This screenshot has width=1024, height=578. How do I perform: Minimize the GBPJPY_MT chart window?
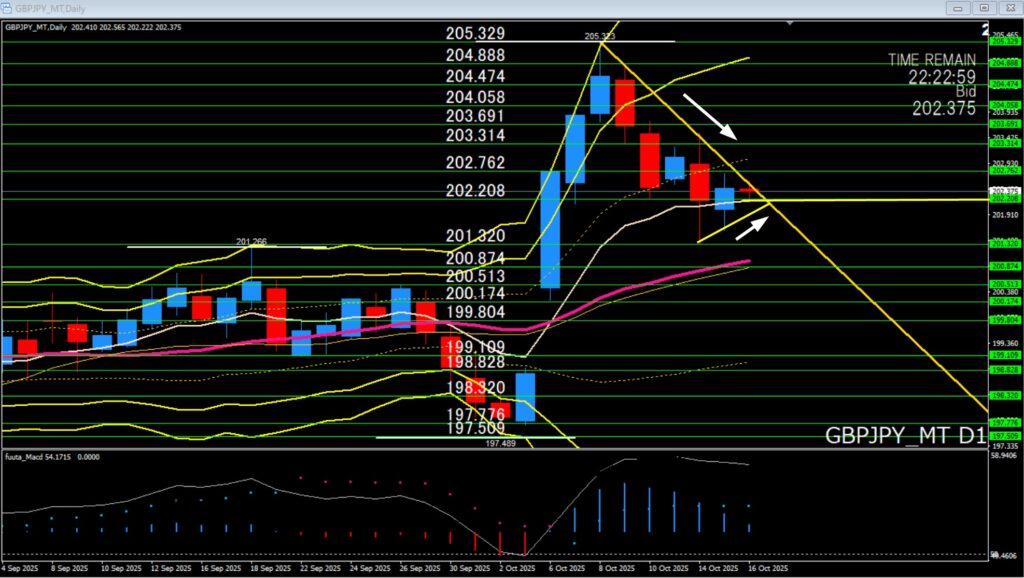point(958,6)
